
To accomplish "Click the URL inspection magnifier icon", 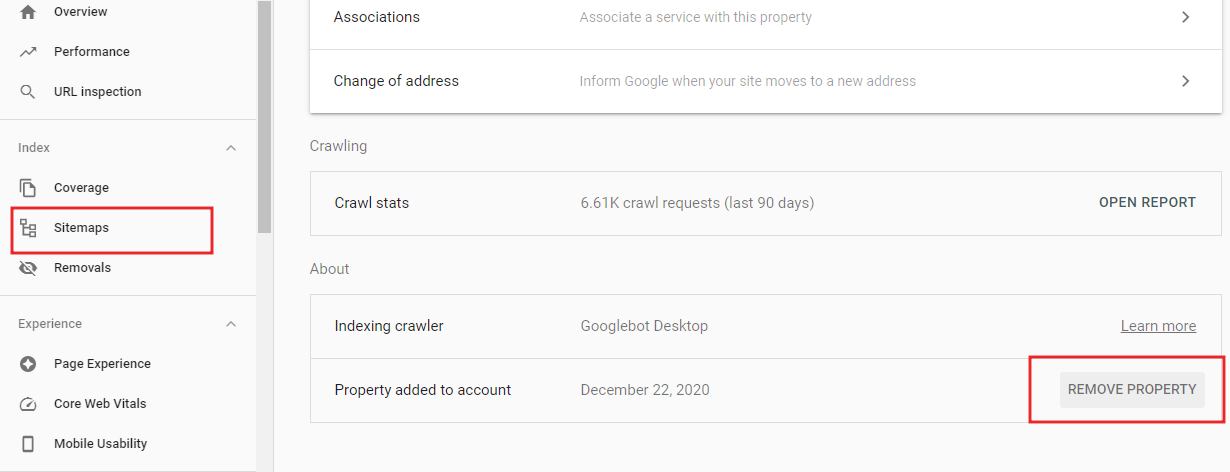I will 28,92.
